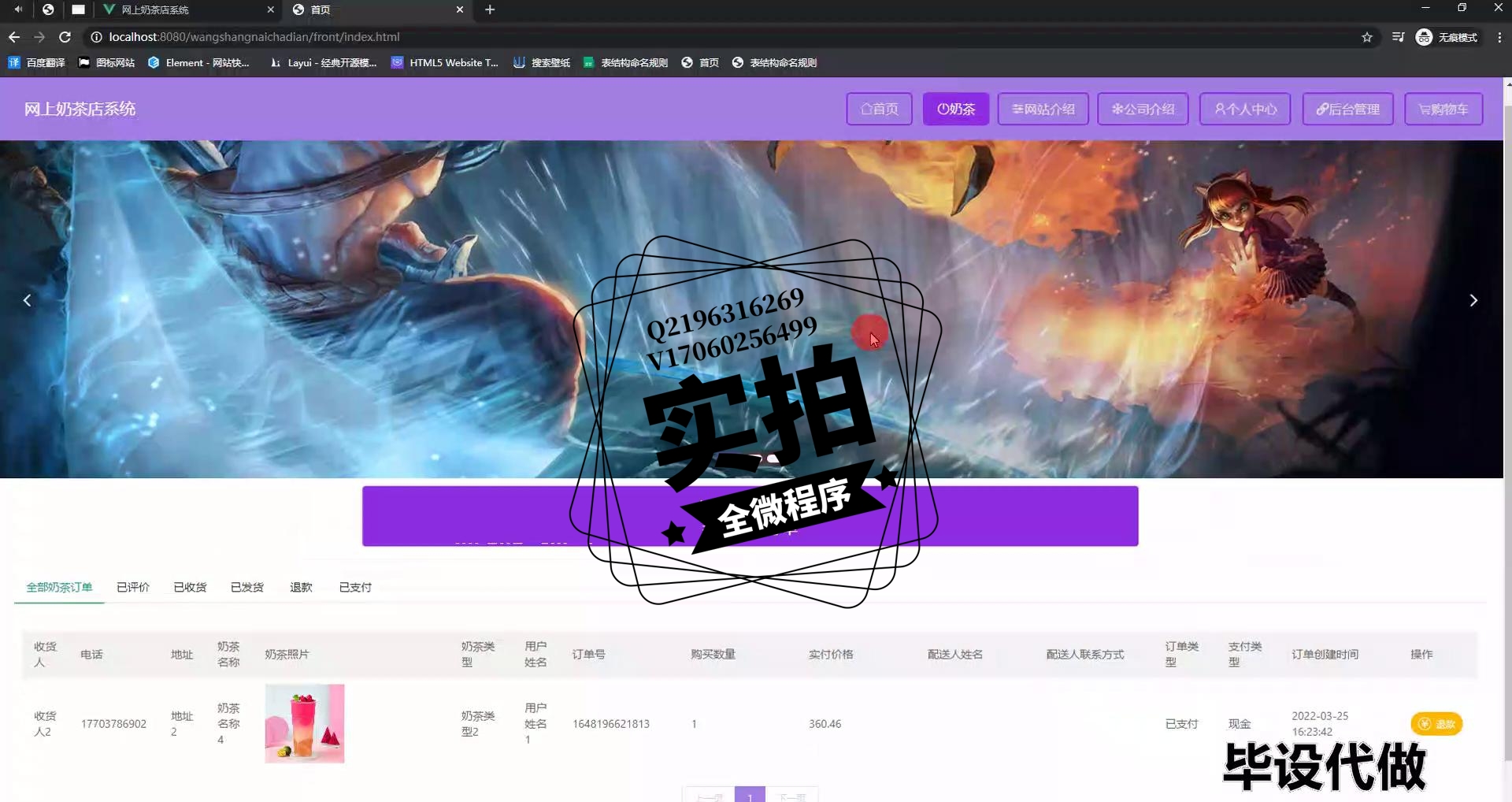Open the 后台管理 navigation button
The image size is (1512, 802).
[x=1347, y=109]
